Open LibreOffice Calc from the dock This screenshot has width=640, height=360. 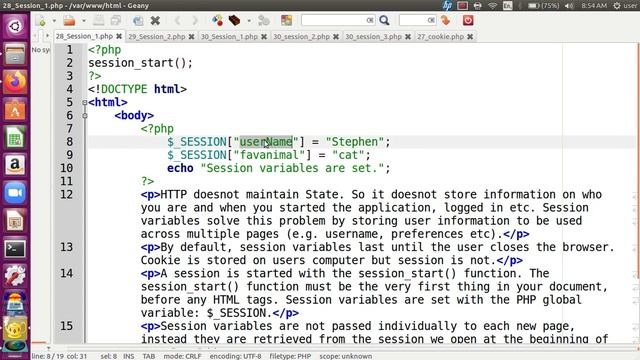(15, 138)
